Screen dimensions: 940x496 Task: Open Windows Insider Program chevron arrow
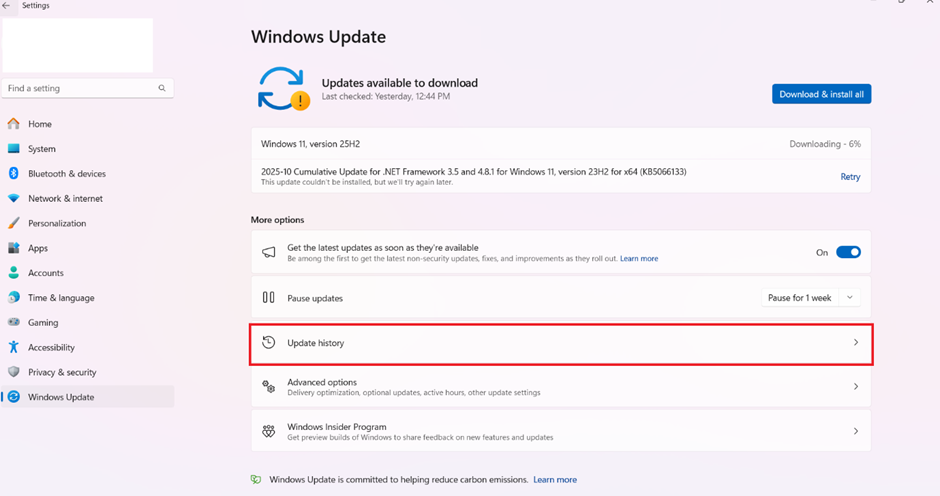pyautogui.click(x=856, y=431)
